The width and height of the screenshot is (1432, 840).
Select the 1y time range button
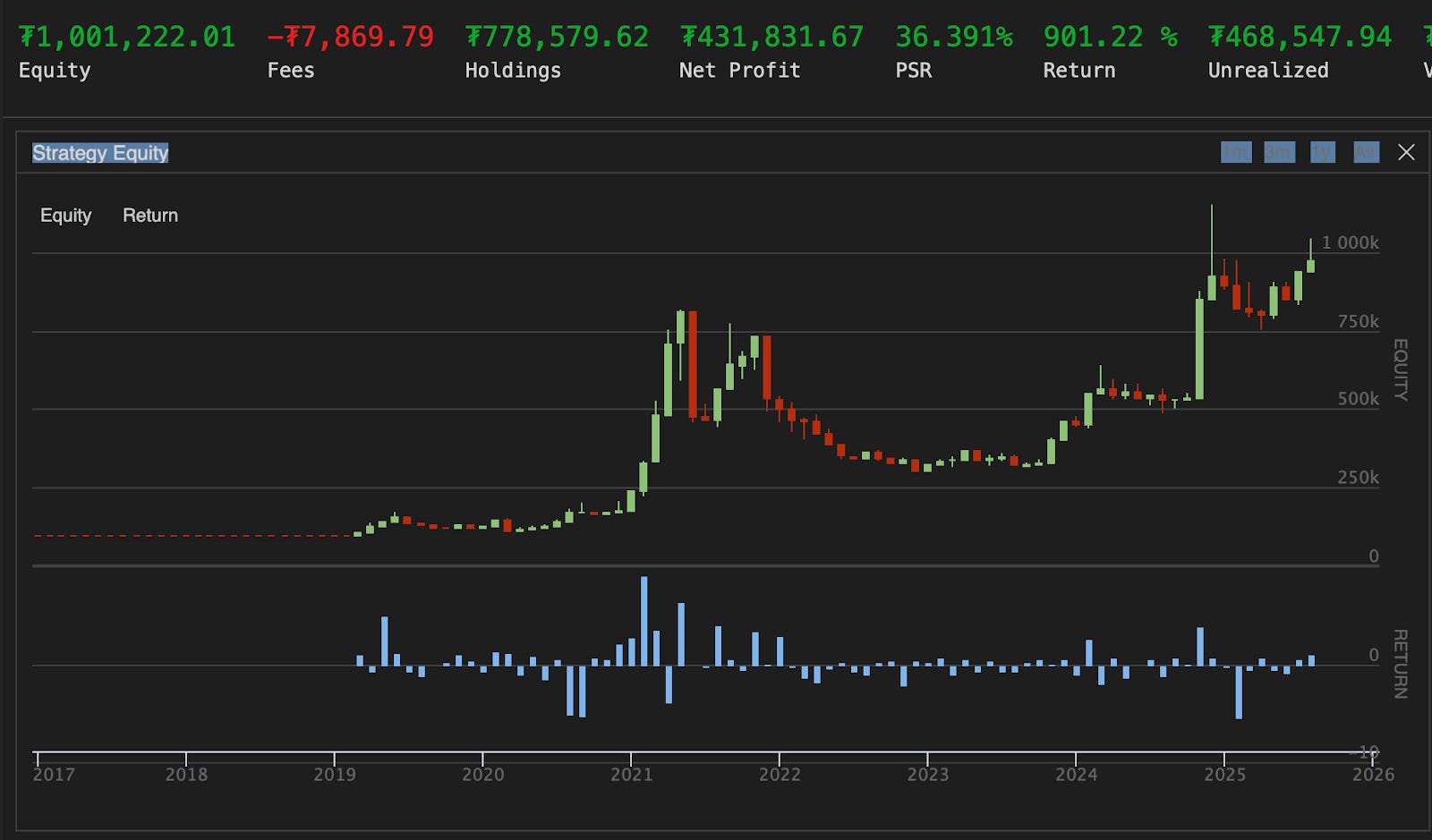pyautogui.click(x=1322, y=152)
